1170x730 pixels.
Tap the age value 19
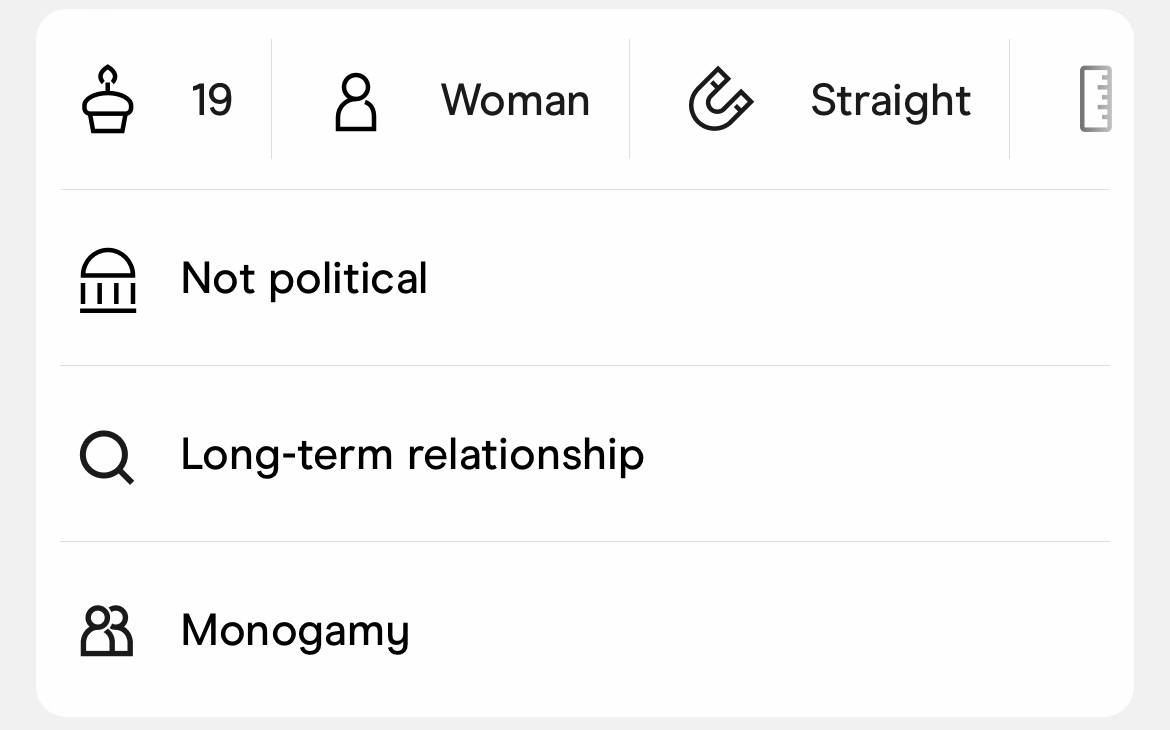click(212, 100)
